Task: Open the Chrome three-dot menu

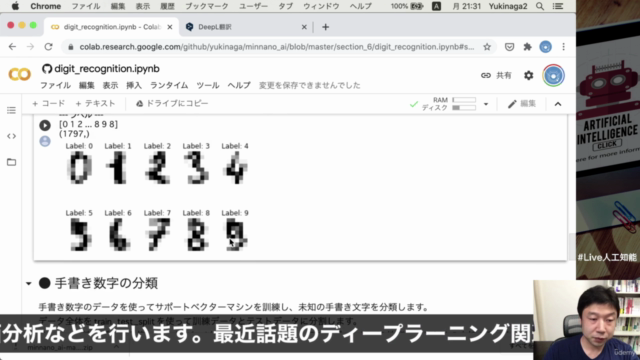Action: click(564, 47)
